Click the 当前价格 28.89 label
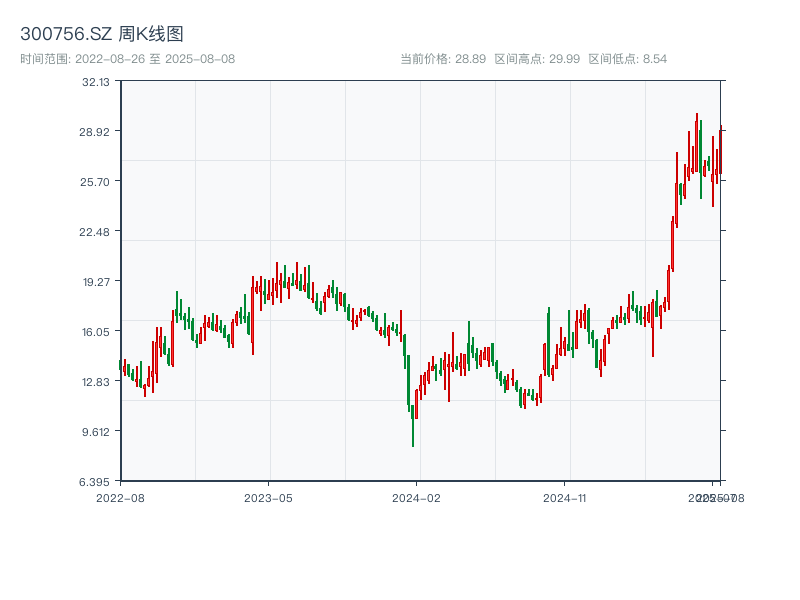The image size is (800, 600). 443,59
